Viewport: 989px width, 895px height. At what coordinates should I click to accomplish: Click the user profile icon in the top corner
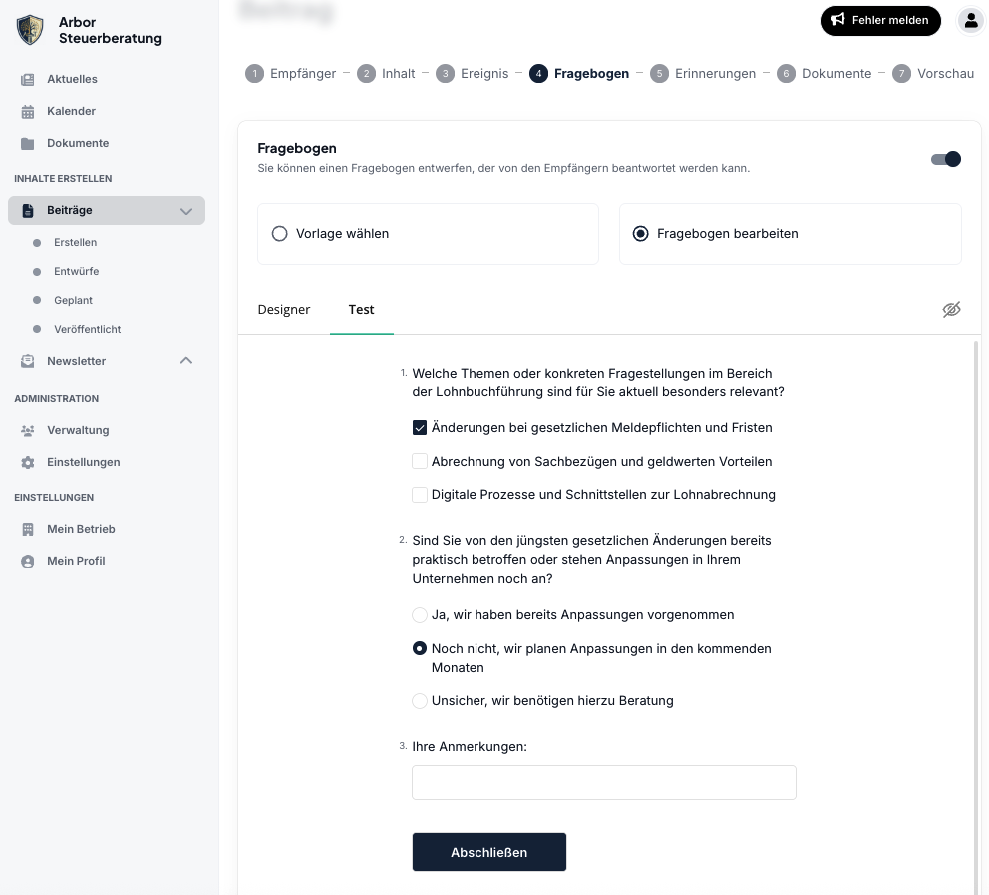coord(971,20)
